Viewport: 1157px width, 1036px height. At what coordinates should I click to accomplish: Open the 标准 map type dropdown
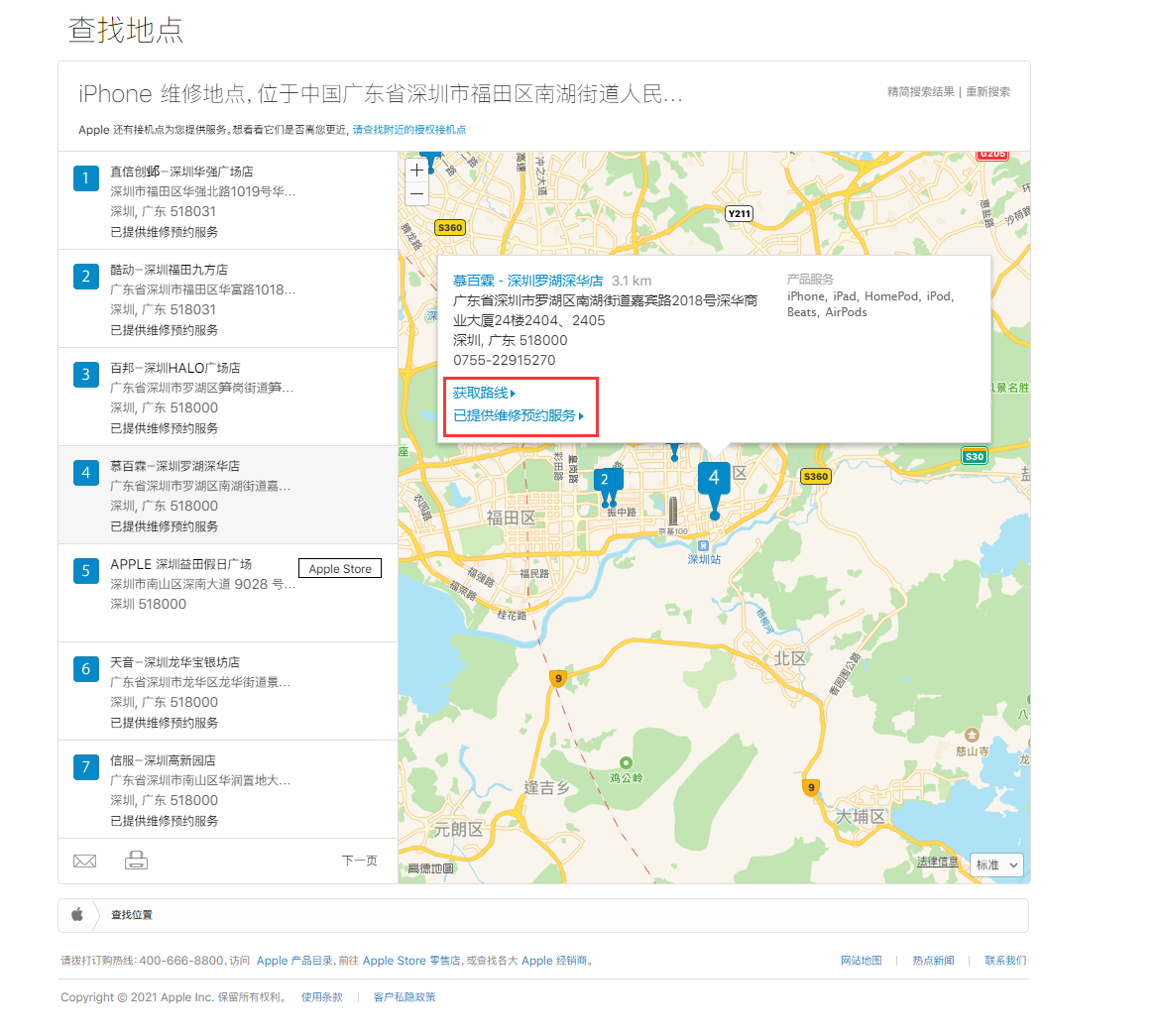[995, 864]
